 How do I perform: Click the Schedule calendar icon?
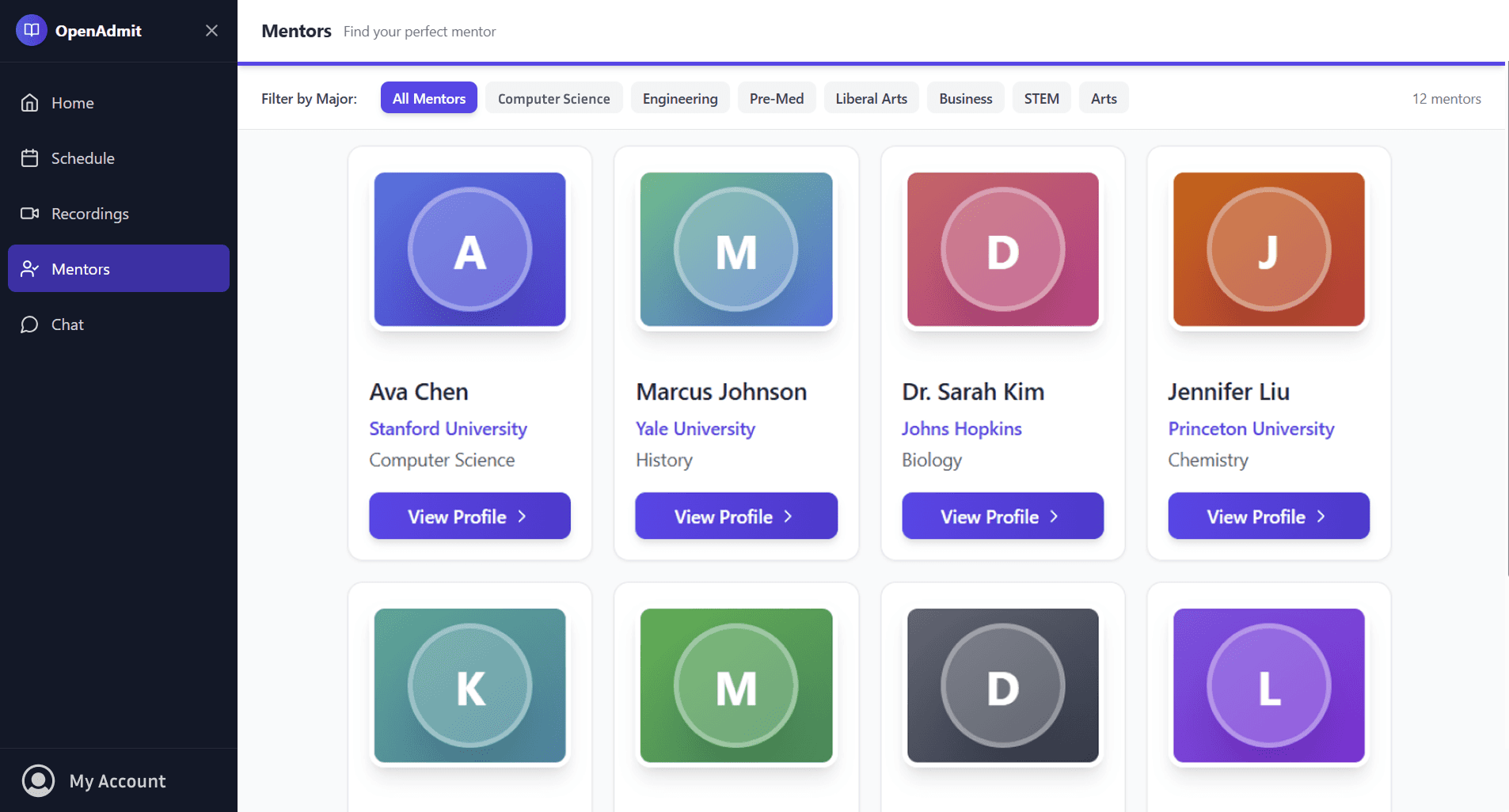click(29, 158)
